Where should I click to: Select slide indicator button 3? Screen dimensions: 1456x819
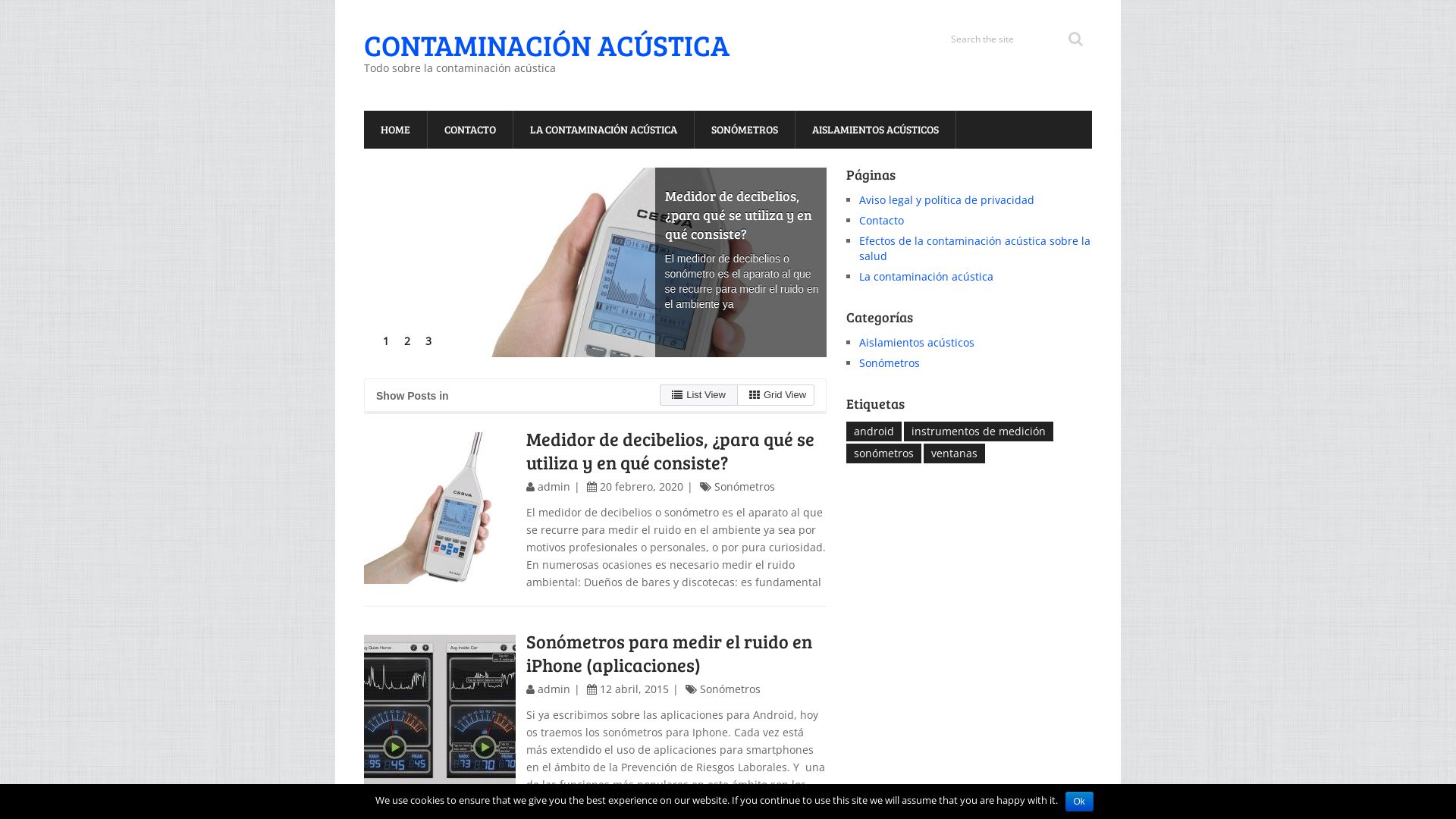(428, 341)
